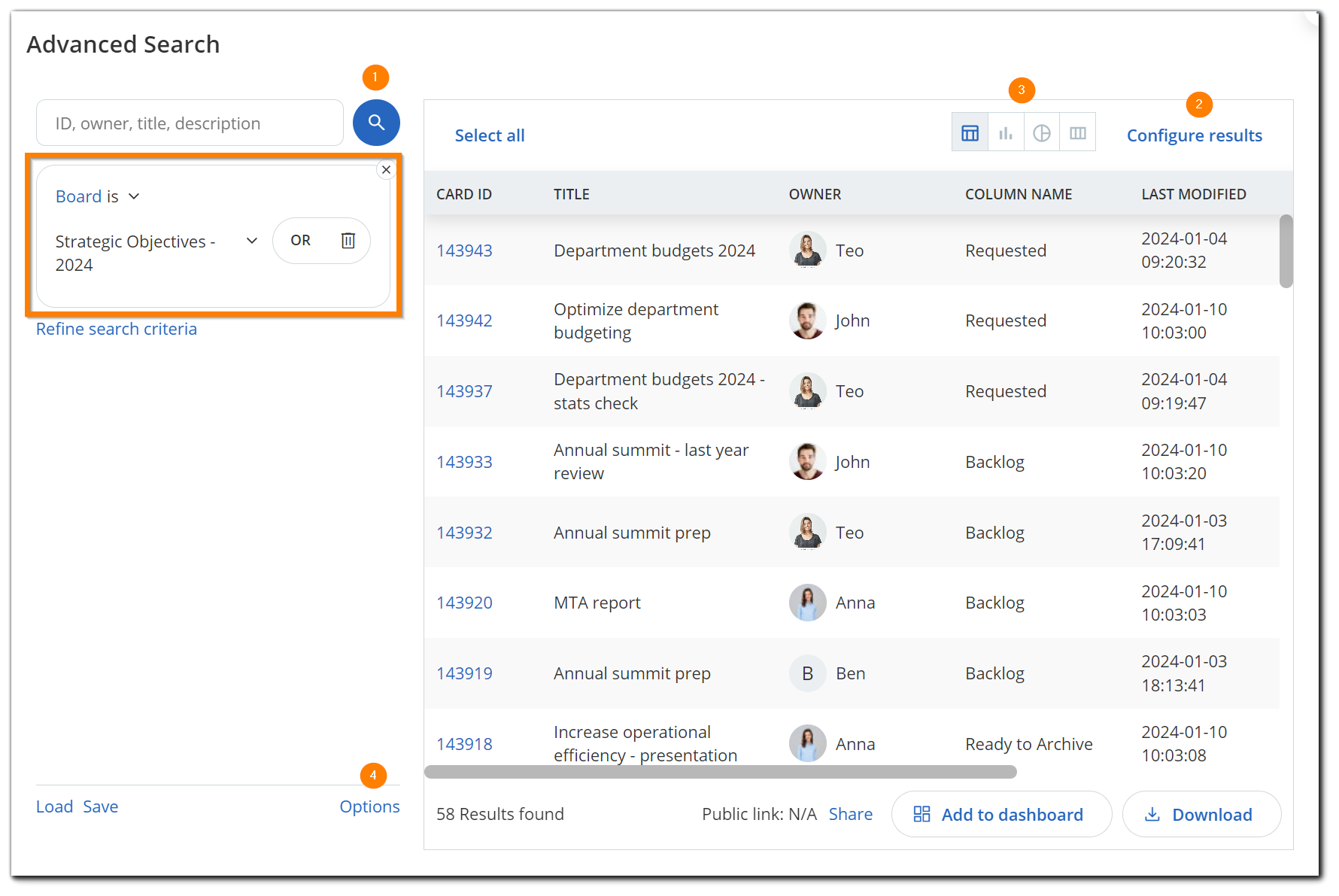Click the search magnifier icon

376,123
